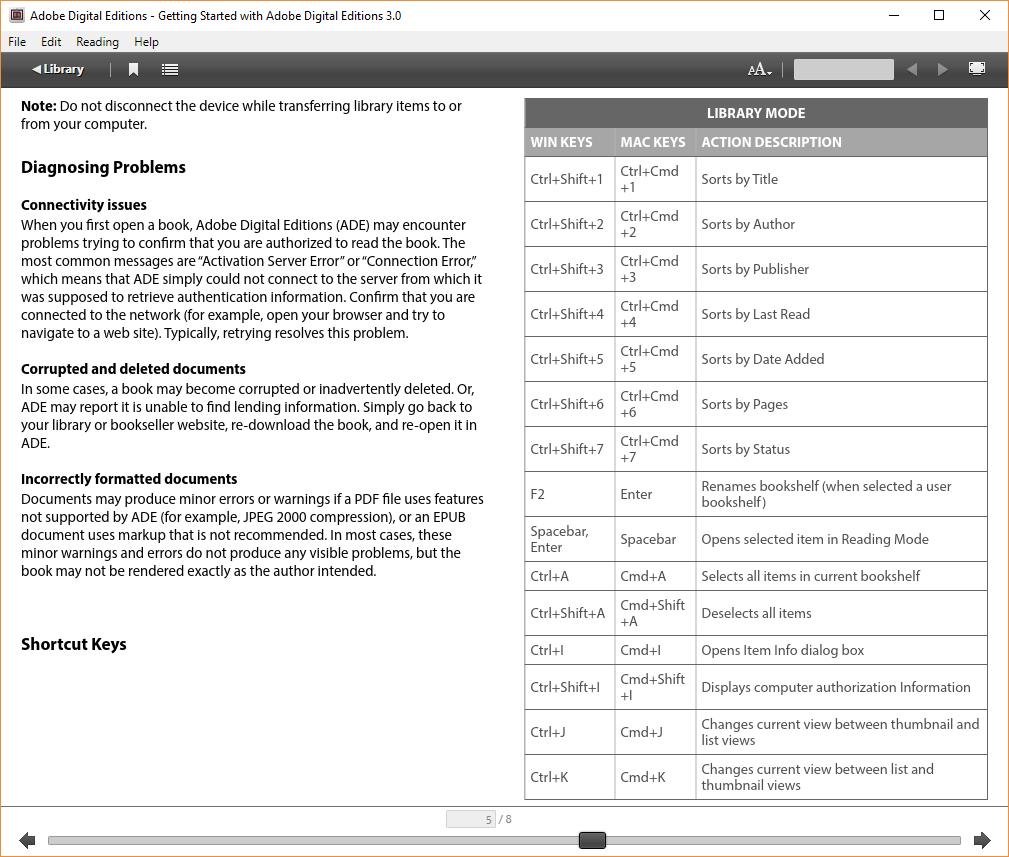
Task: Click the F2 cell in WIN KEYS column
Action: (x=569, y=495)
